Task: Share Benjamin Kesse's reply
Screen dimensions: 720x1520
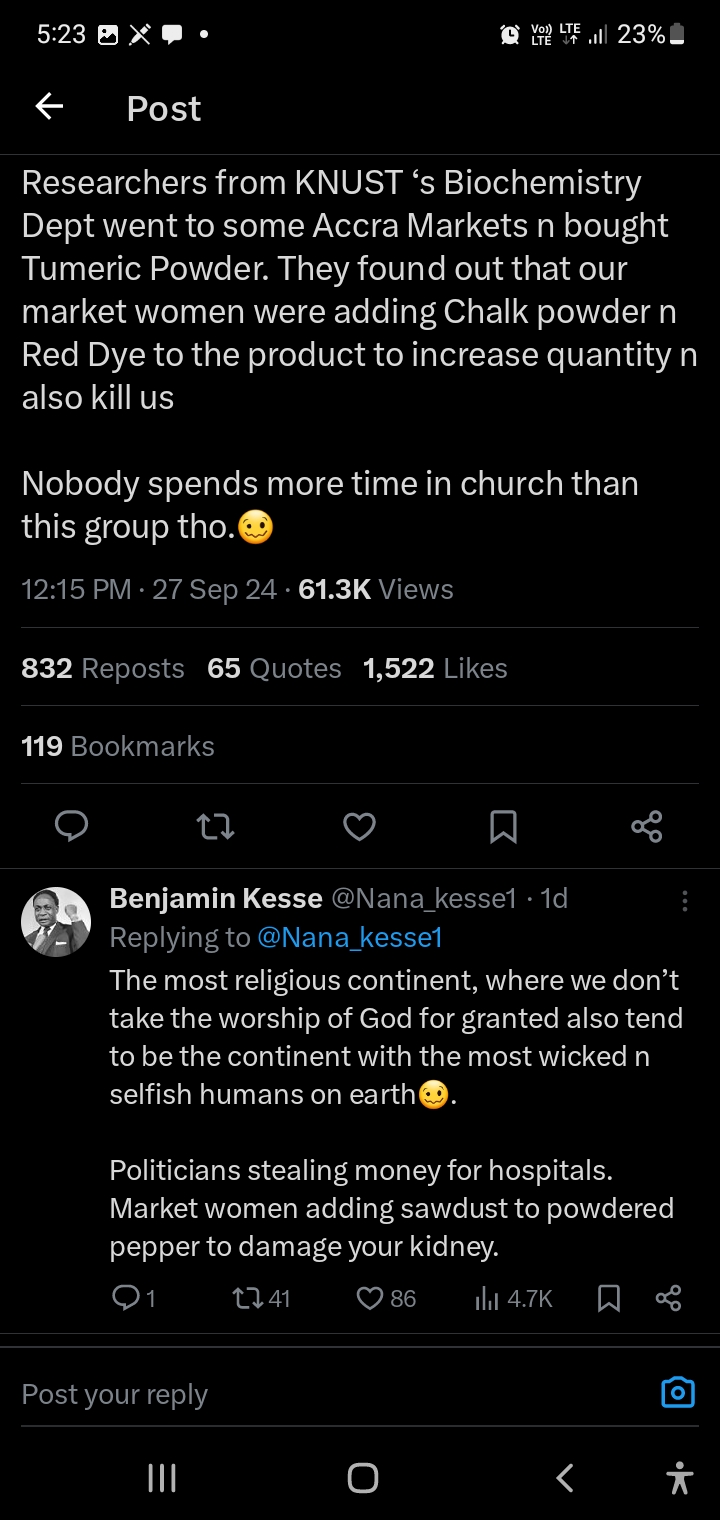Action: point(668,1298)
